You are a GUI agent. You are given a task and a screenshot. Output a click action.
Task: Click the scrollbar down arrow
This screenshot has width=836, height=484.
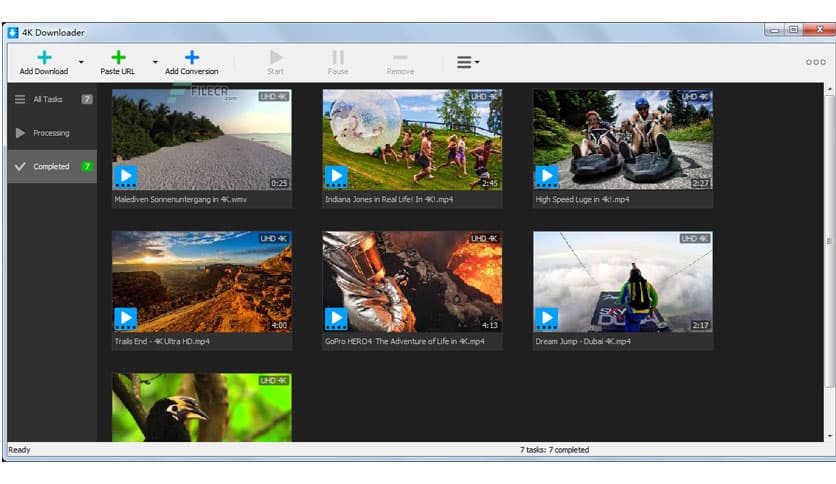[830, 435]
